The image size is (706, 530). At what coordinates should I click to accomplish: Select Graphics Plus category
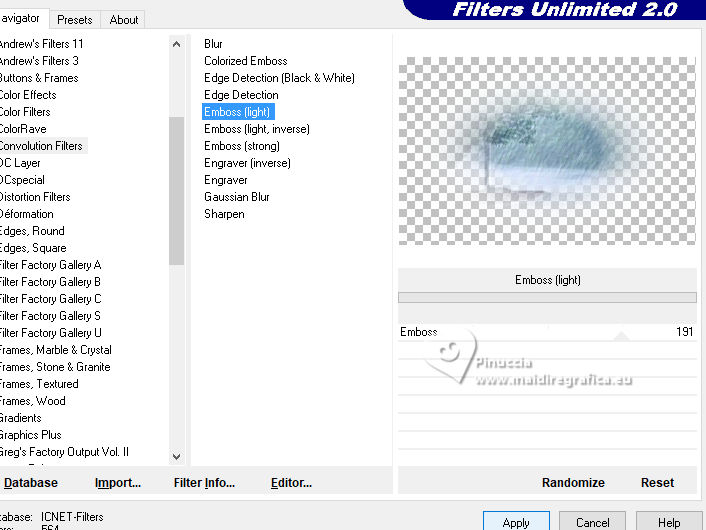coord(31,435)
